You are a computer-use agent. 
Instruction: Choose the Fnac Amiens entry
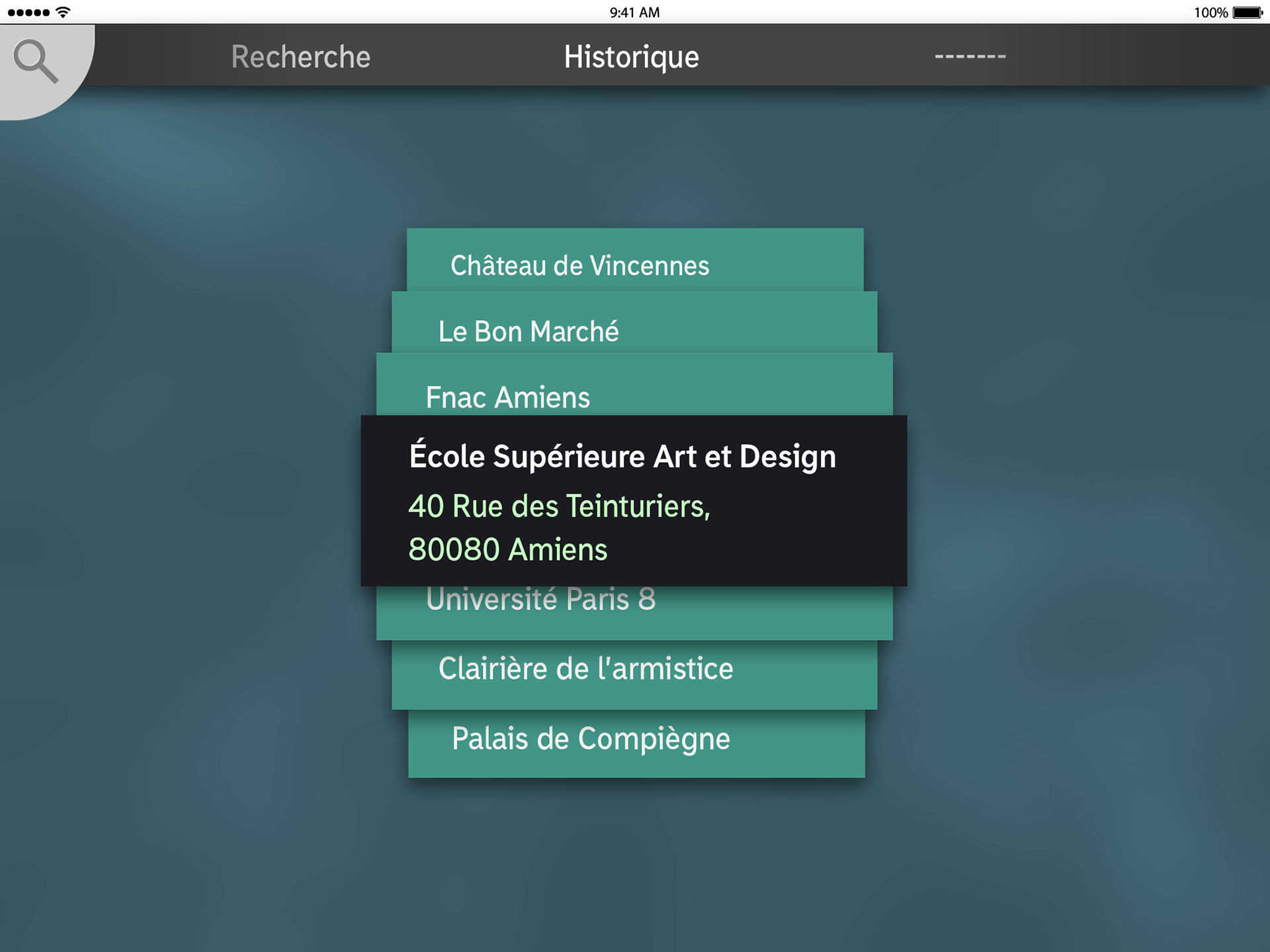tap(634, 384)
